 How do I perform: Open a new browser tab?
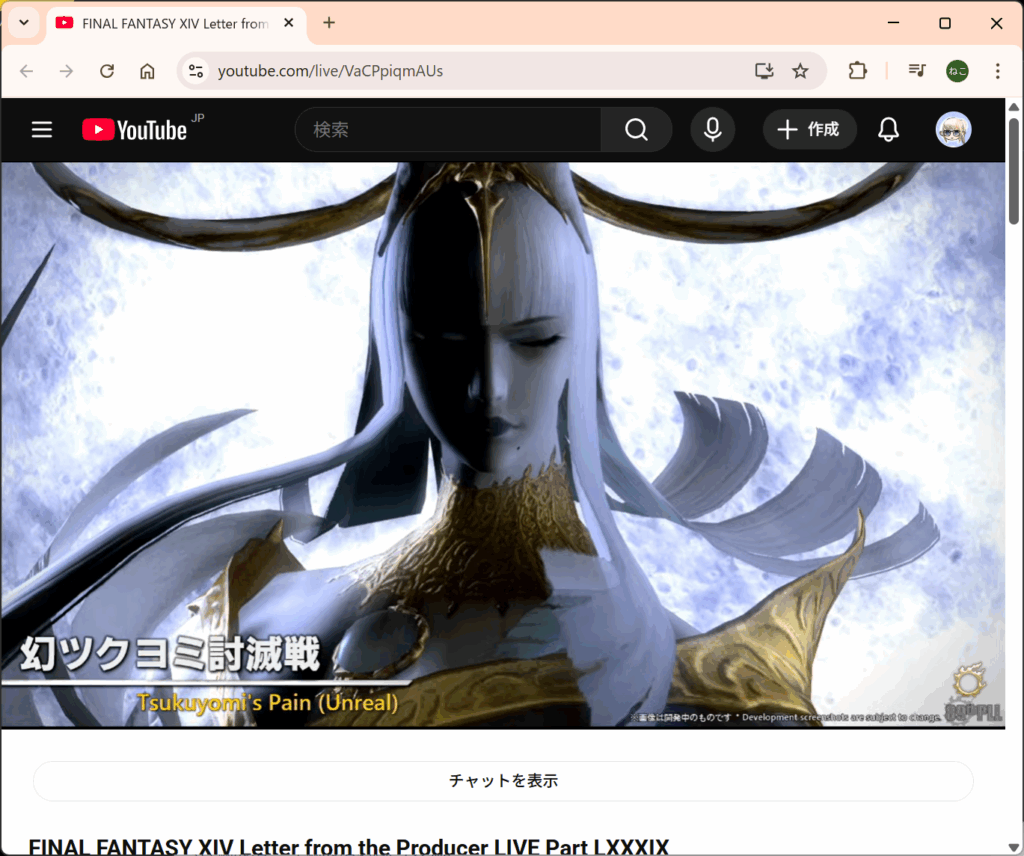329,23
